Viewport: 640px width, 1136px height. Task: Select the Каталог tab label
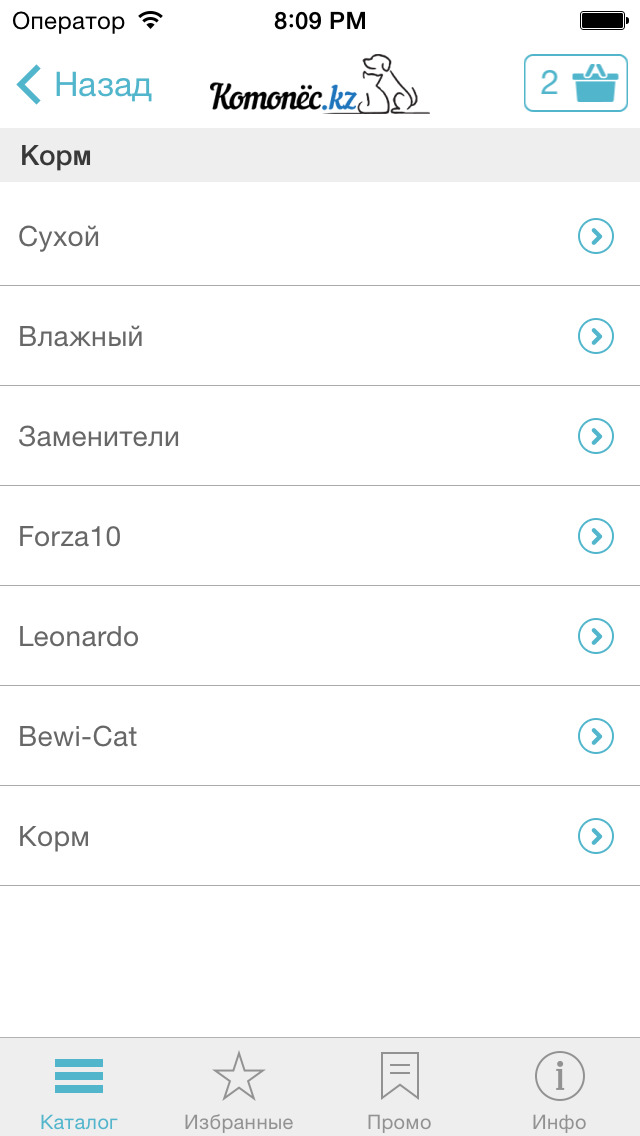[x=79, y=1122]
